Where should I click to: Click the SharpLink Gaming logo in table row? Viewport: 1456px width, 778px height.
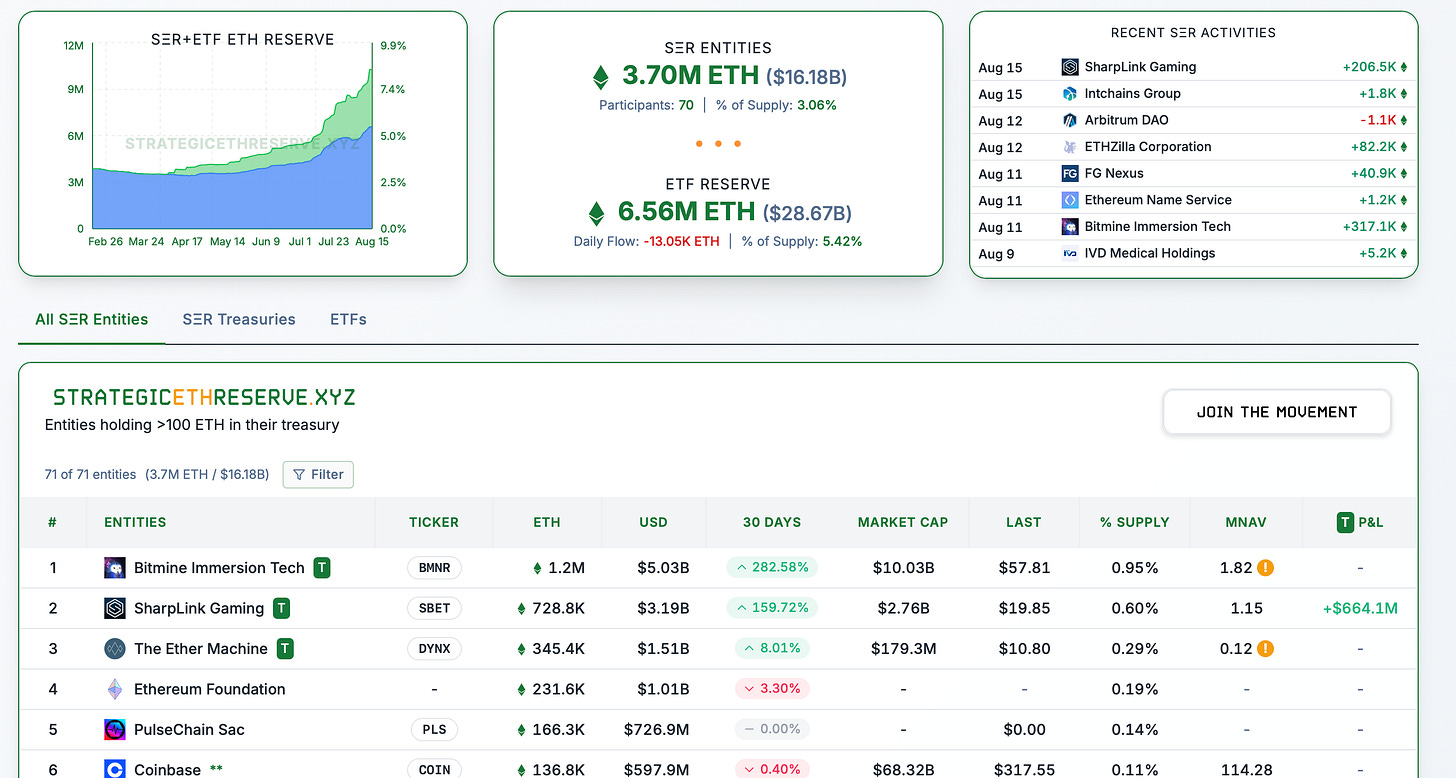pos(115,608)
